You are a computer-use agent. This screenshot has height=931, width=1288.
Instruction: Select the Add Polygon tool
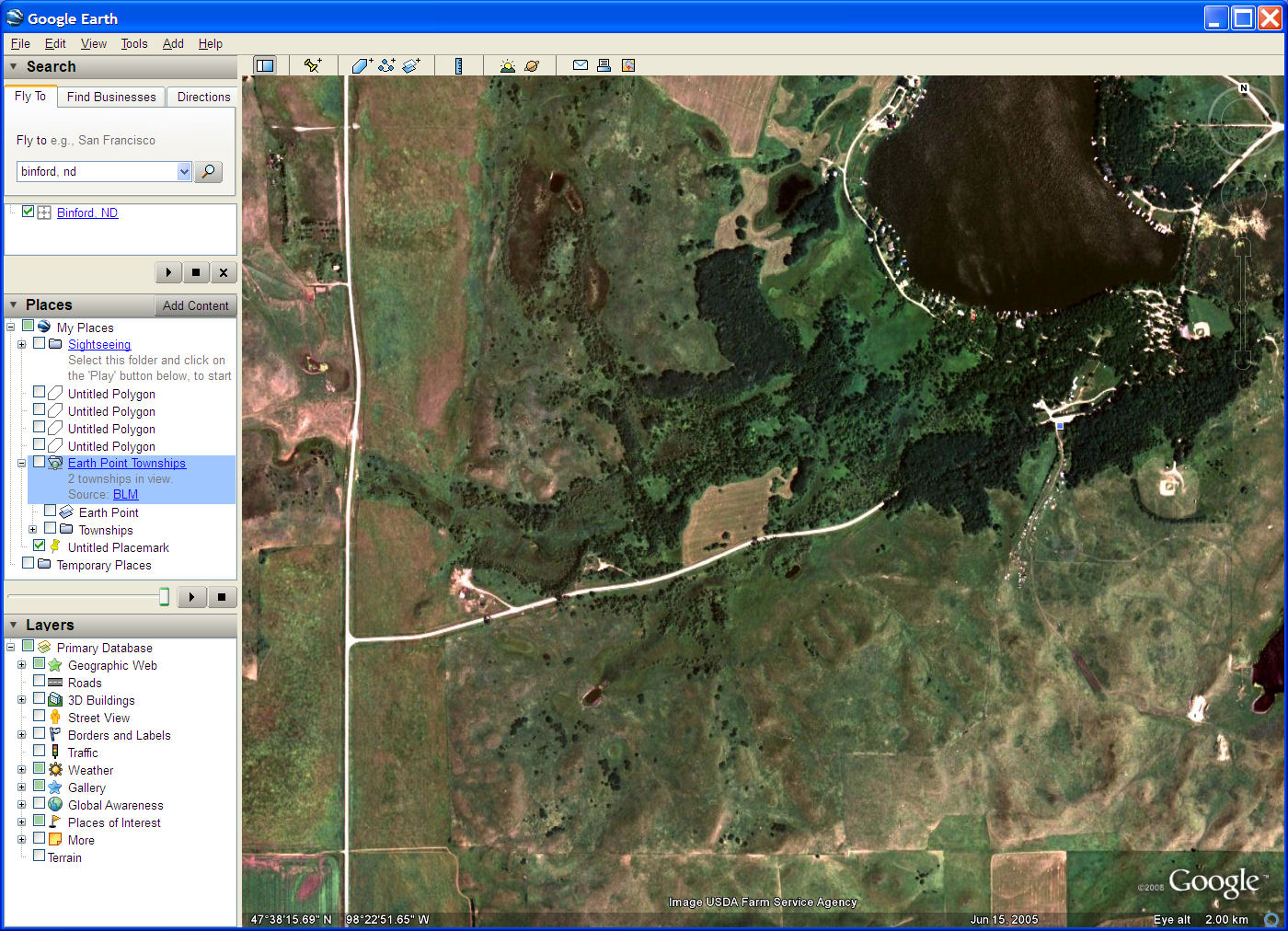[362, 65]
